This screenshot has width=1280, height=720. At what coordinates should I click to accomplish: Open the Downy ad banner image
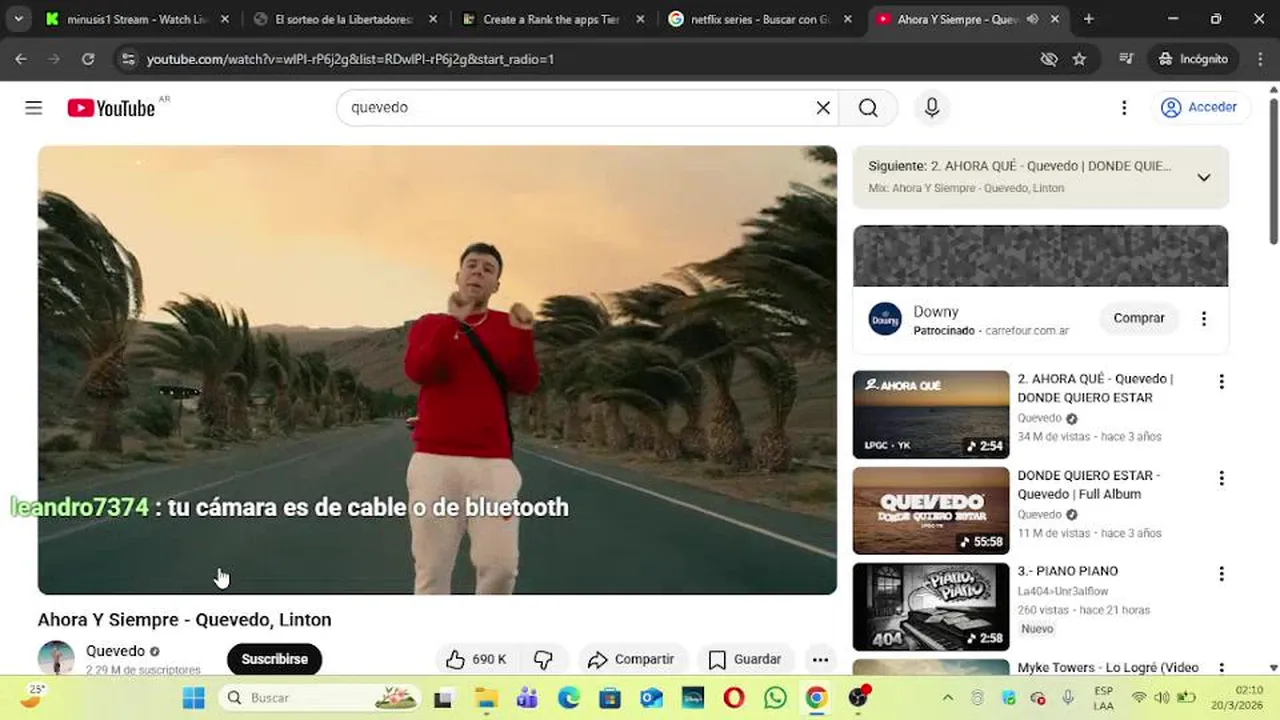point(1040,256)
